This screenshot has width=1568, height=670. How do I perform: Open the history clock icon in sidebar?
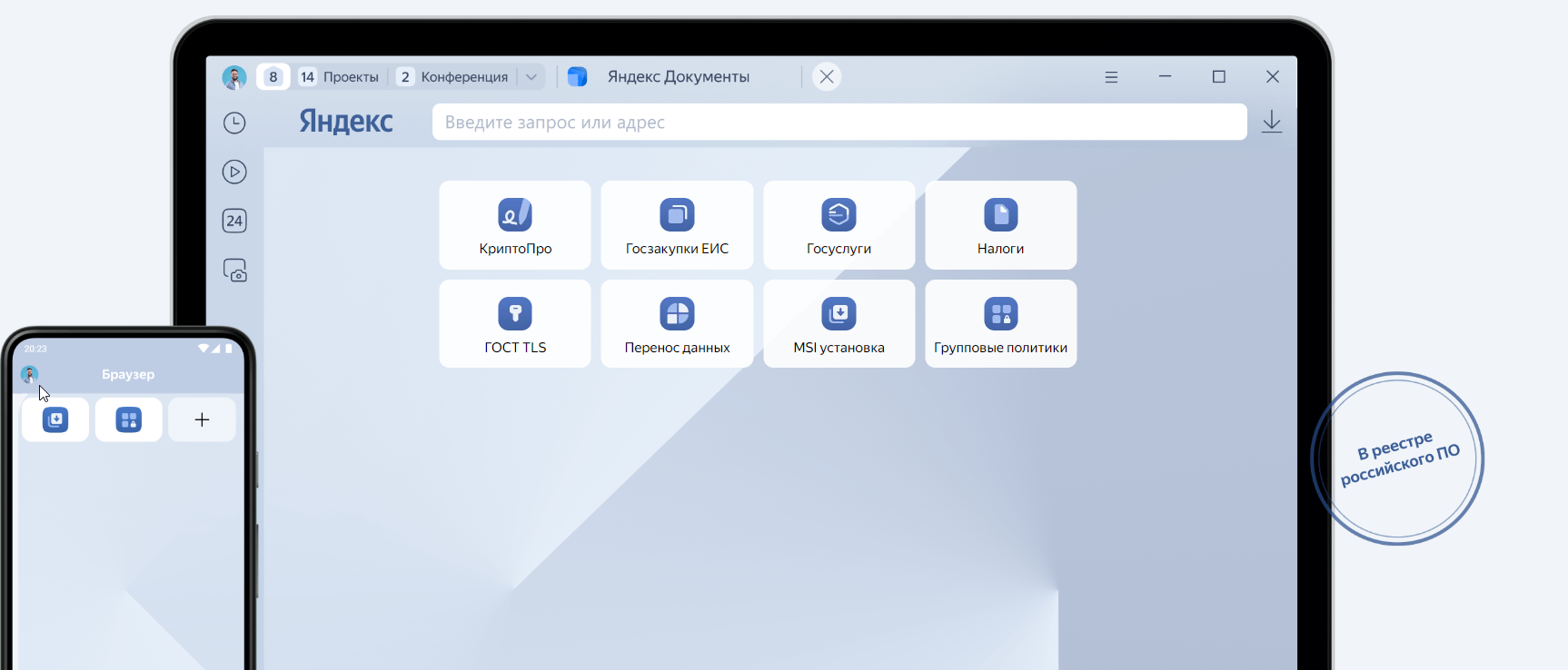(x=234, y=123)
